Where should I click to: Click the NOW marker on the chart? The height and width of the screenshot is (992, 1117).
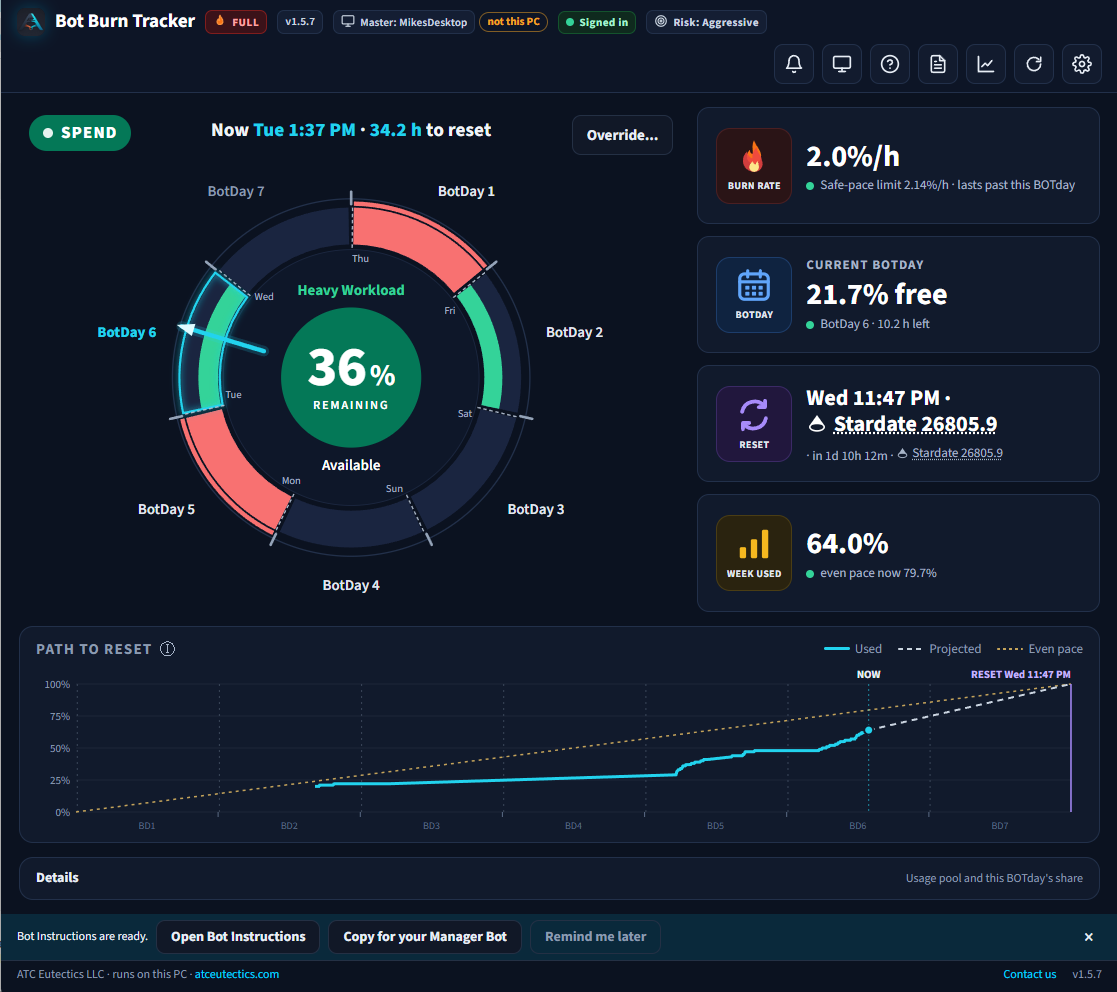pyautogui.click(x=868, y=674)
